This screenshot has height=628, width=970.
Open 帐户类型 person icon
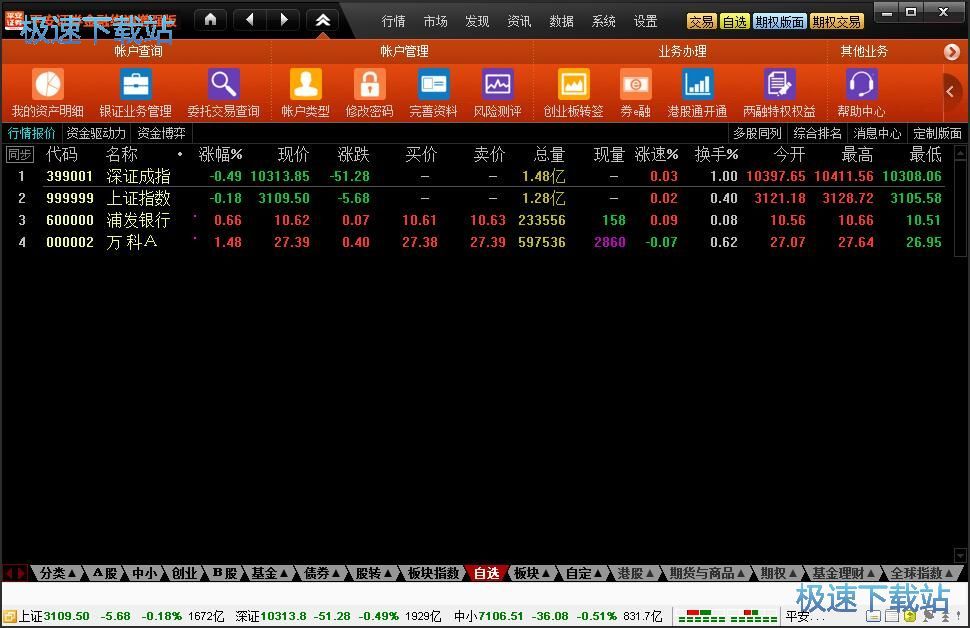pos(306,84)
